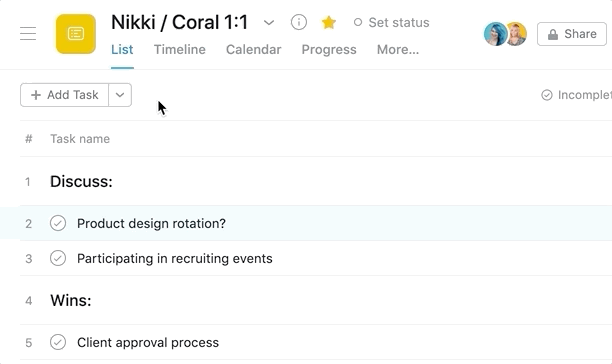
Task: Toggle the favorite star icon
Action: click(329, 23)
